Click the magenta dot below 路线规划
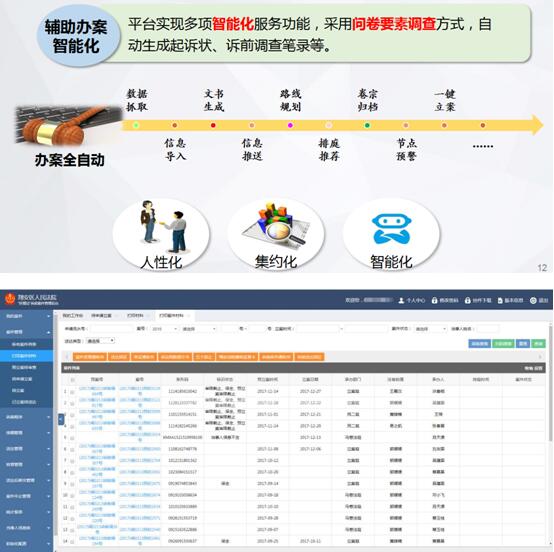The height and width of the screenshot is (552, 554). coord(290,125)
